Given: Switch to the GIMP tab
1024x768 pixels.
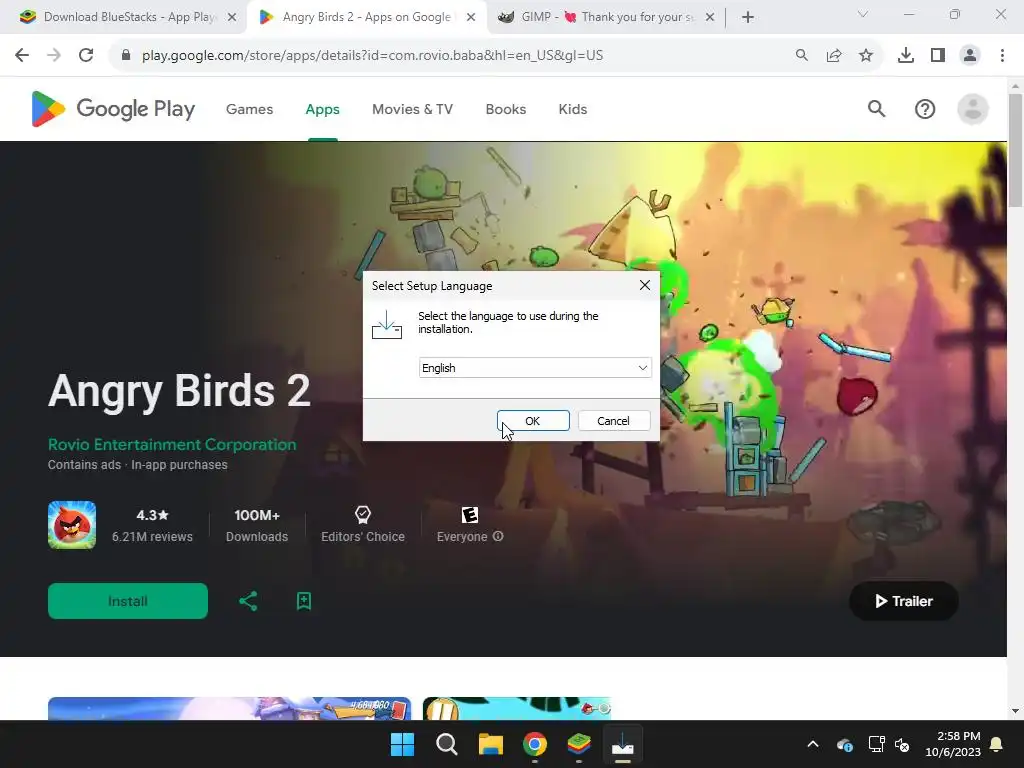Looking at the screenshot, I should tap(606, 17).
